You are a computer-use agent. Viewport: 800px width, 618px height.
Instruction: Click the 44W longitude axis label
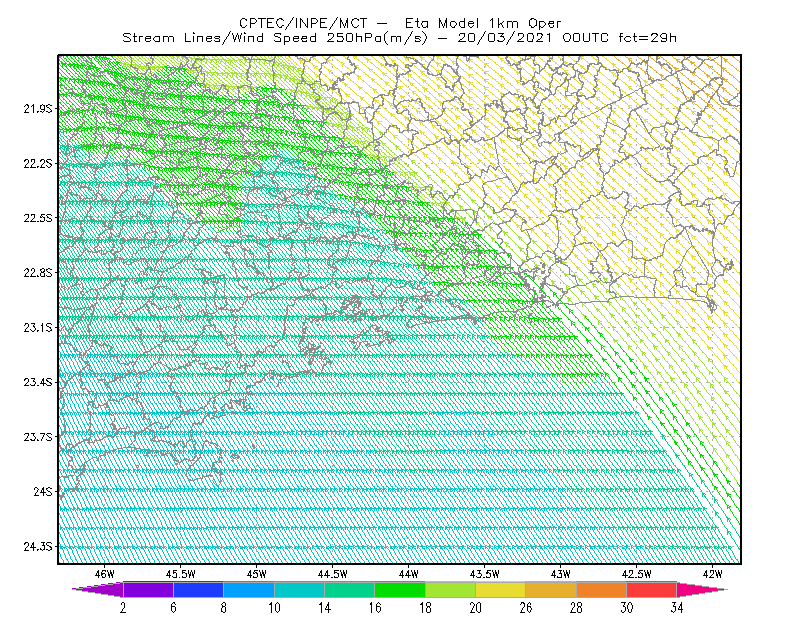tap(408, 574)
